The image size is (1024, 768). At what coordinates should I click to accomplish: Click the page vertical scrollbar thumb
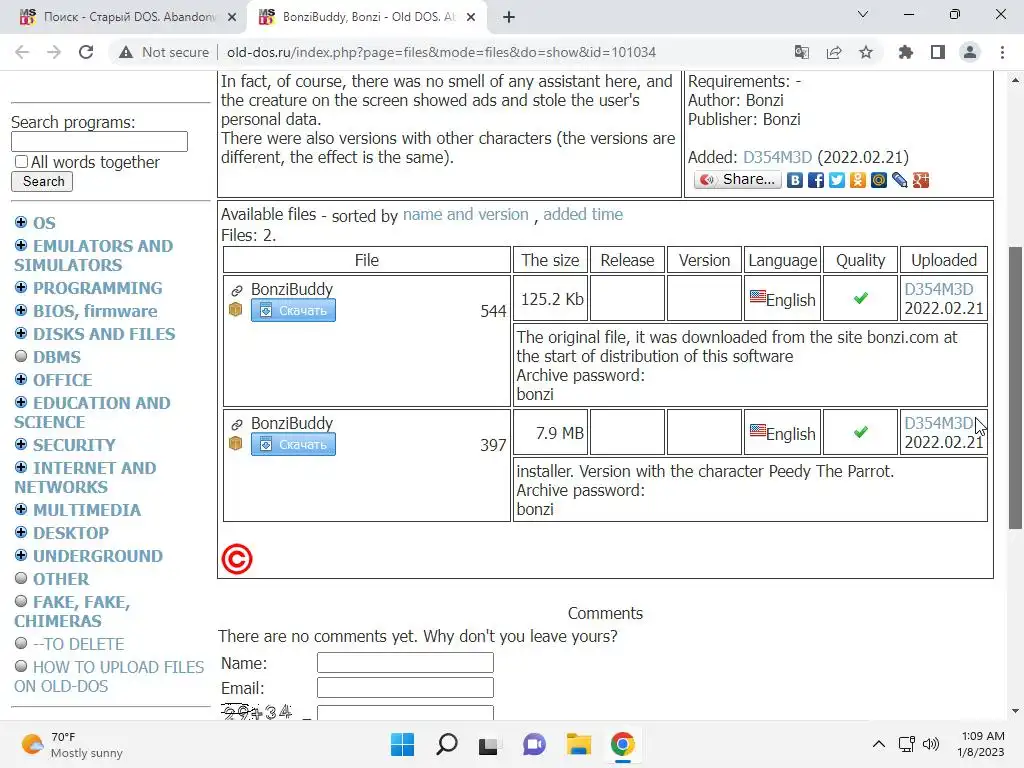click(1015, 388)
